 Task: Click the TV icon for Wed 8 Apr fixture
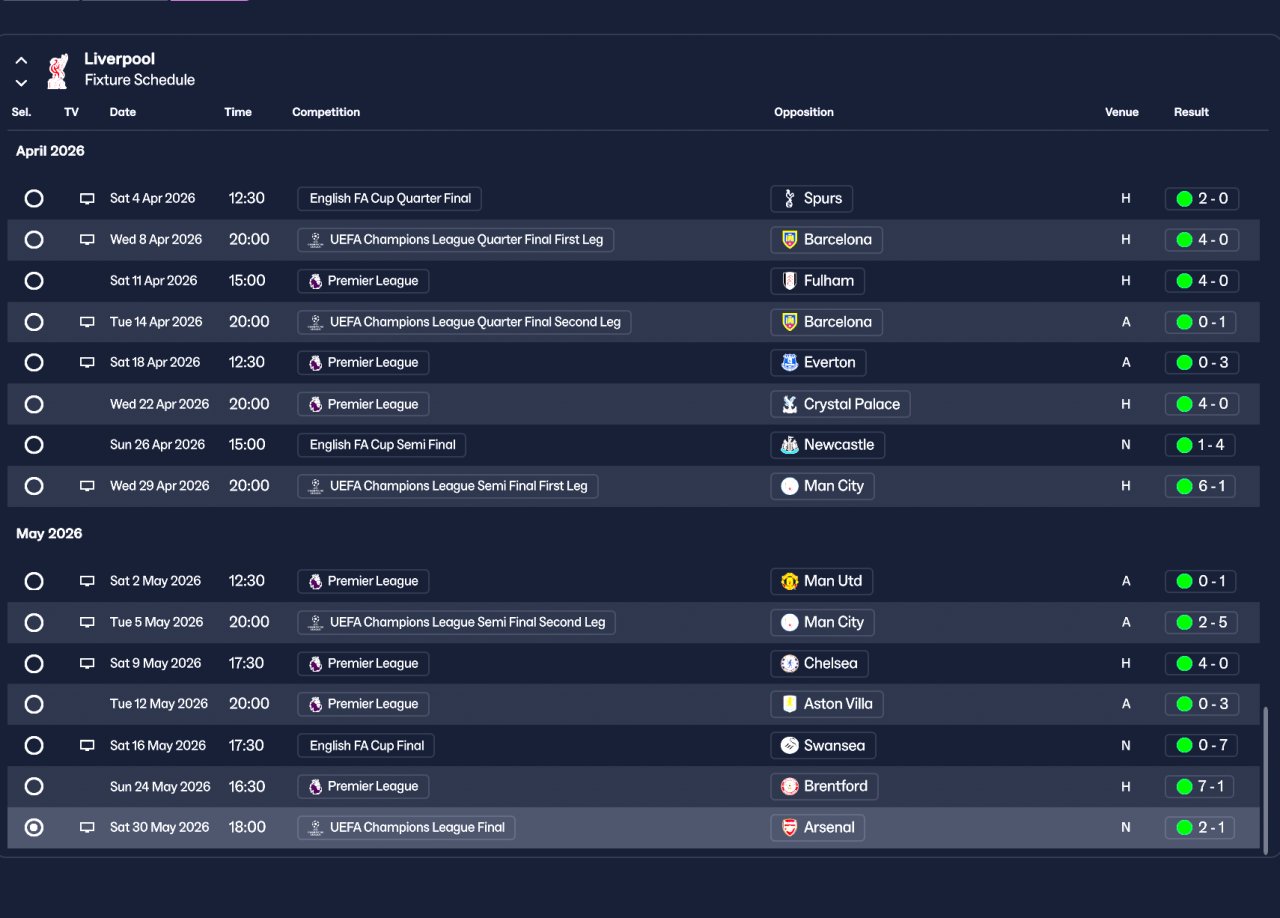point(87,240)
